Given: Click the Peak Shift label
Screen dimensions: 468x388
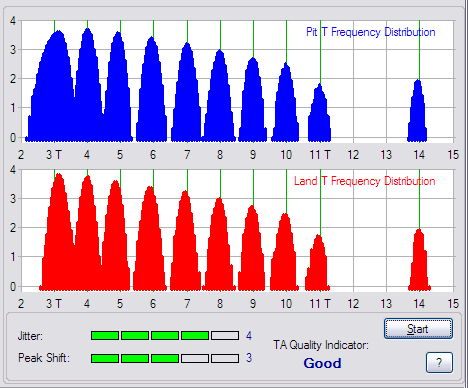Looking at the screenshot, I should point(44,358).
